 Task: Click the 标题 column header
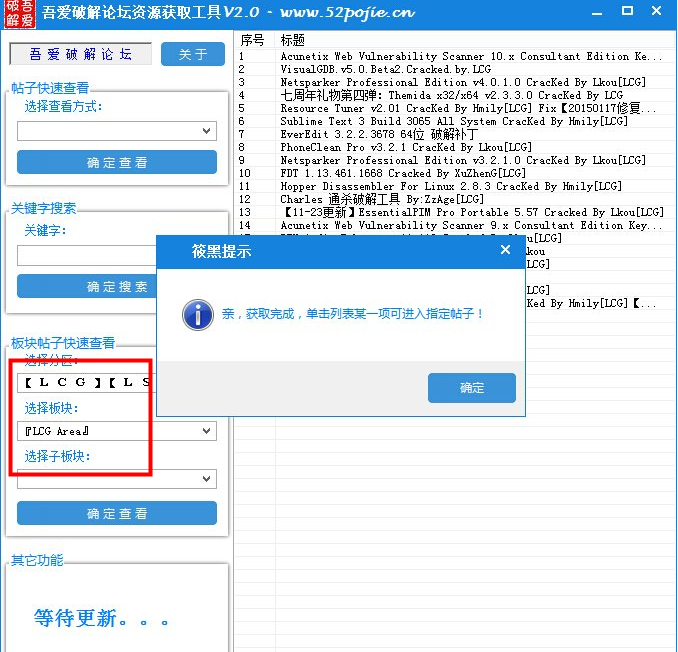(475, 40)
